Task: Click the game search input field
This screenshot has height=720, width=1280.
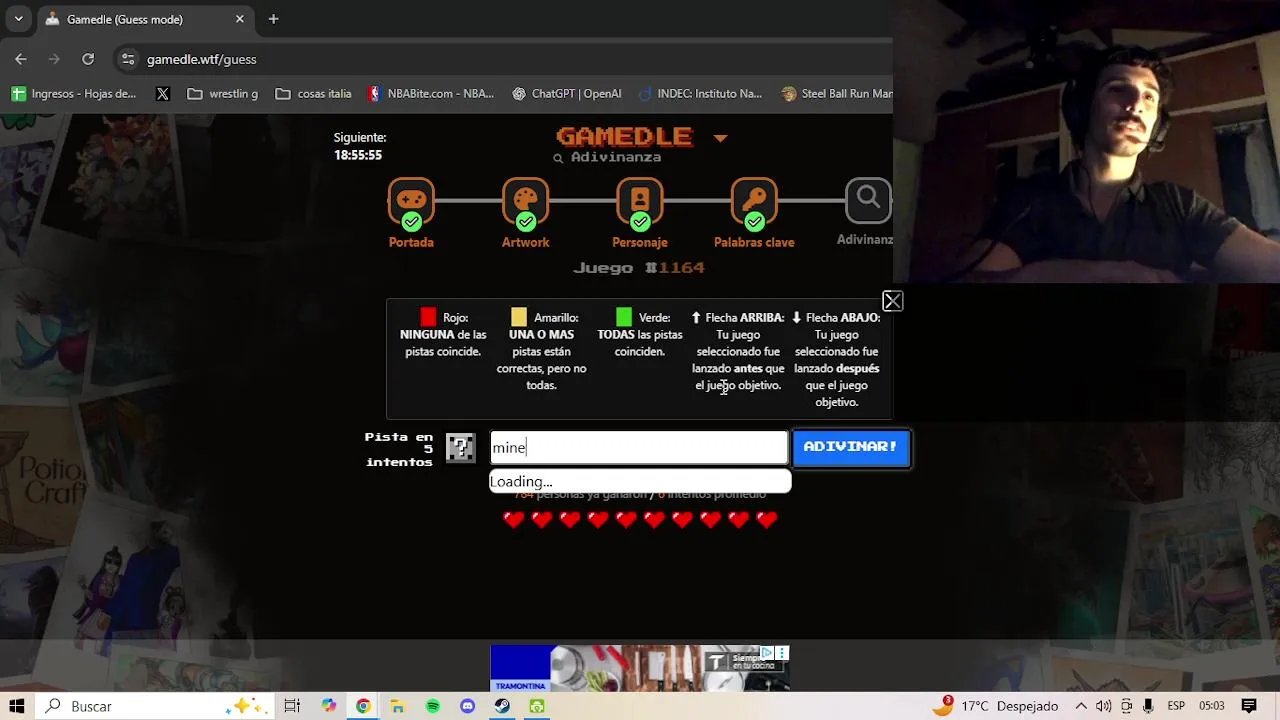Action: pyautogui.click(x=639, y=447)
